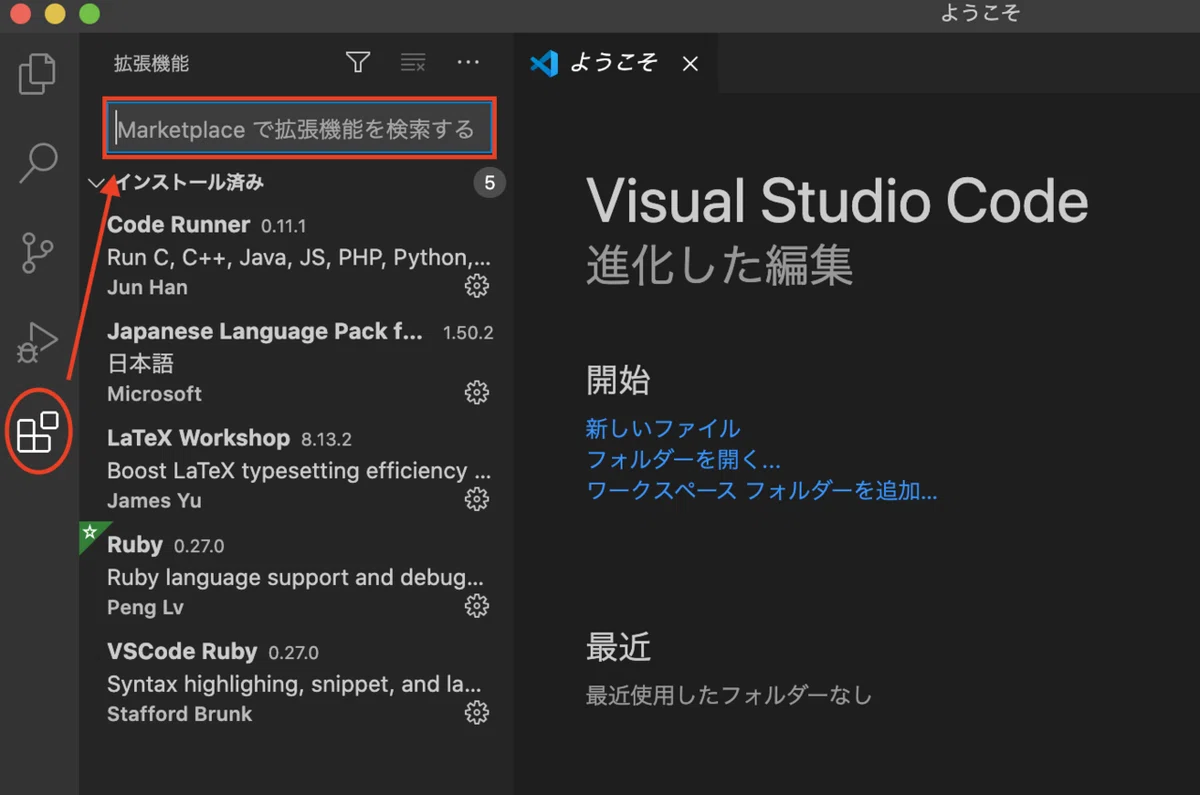1200x795 pixels.
Task: Close the window with red button
Action: (21, 14)
